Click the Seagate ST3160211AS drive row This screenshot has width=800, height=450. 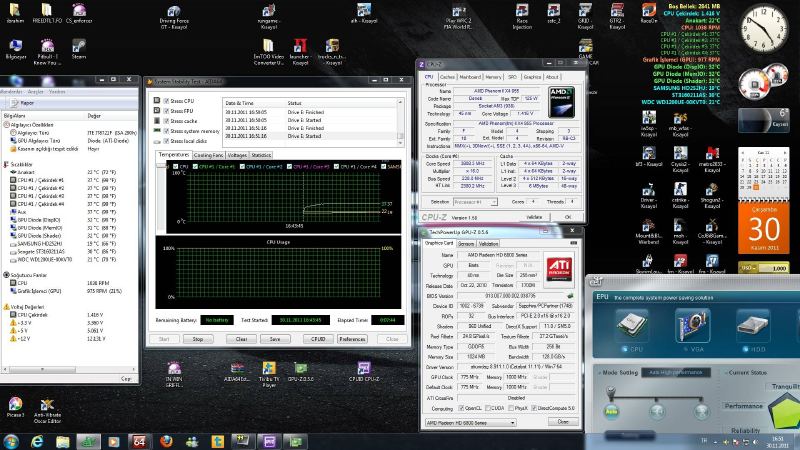pyautogui.click(x=69, y=252)
